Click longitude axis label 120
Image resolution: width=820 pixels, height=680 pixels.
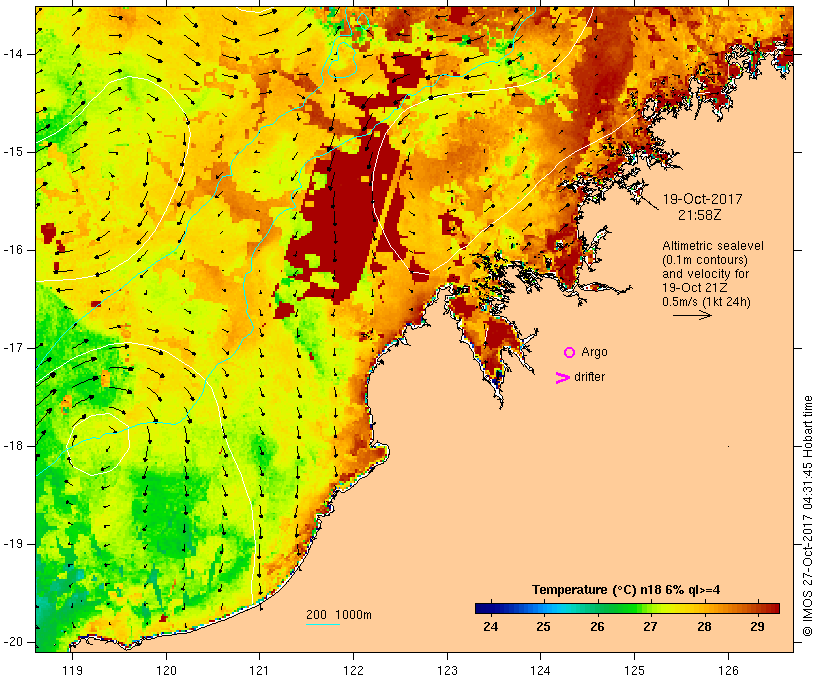point(166,671)
